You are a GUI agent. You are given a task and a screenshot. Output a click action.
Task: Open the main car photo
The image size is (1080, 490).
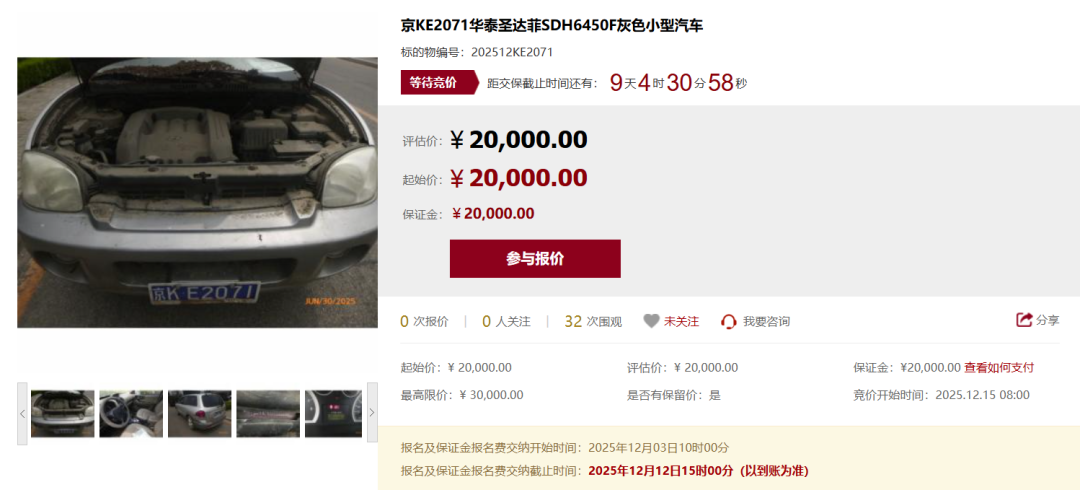click(197, 192)
